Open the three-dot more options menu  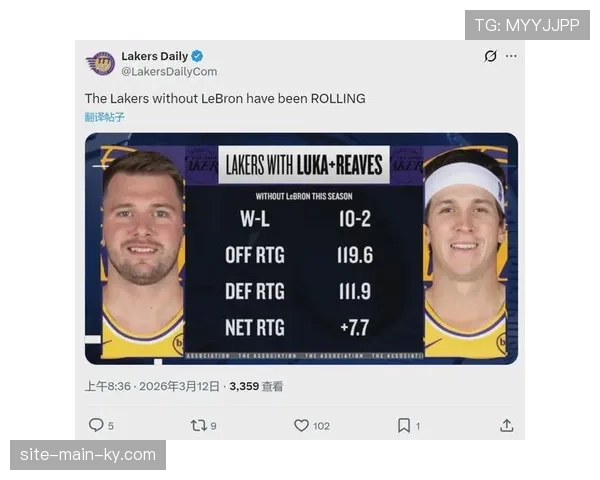(x=511, y=56)
